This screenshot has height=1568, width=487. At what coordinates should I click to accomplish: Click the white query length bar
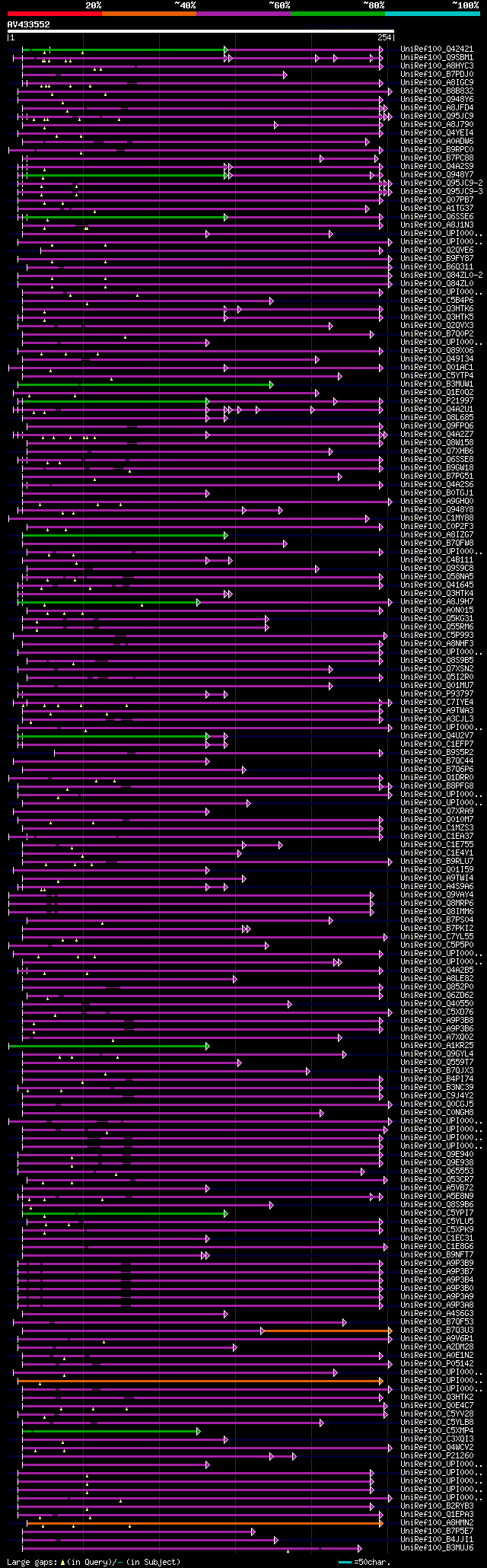pyautogui.click(x=201, y=31)
